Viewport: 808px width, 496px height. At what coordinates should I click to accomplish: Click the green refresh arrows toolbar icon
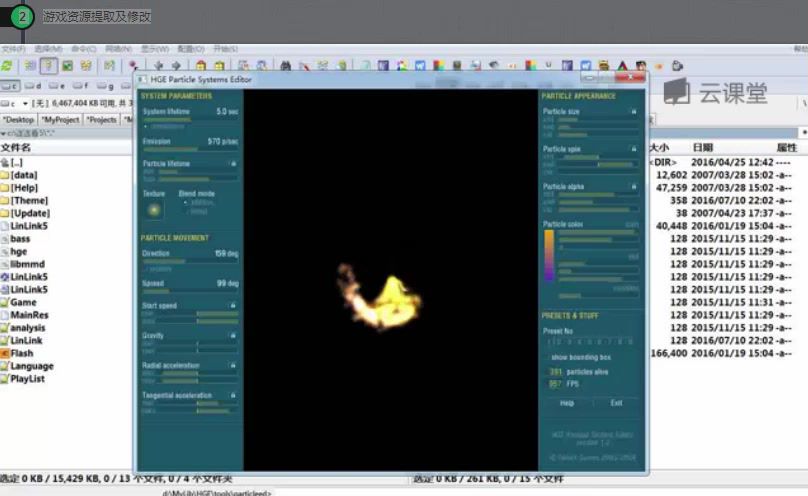coord(7,66)
